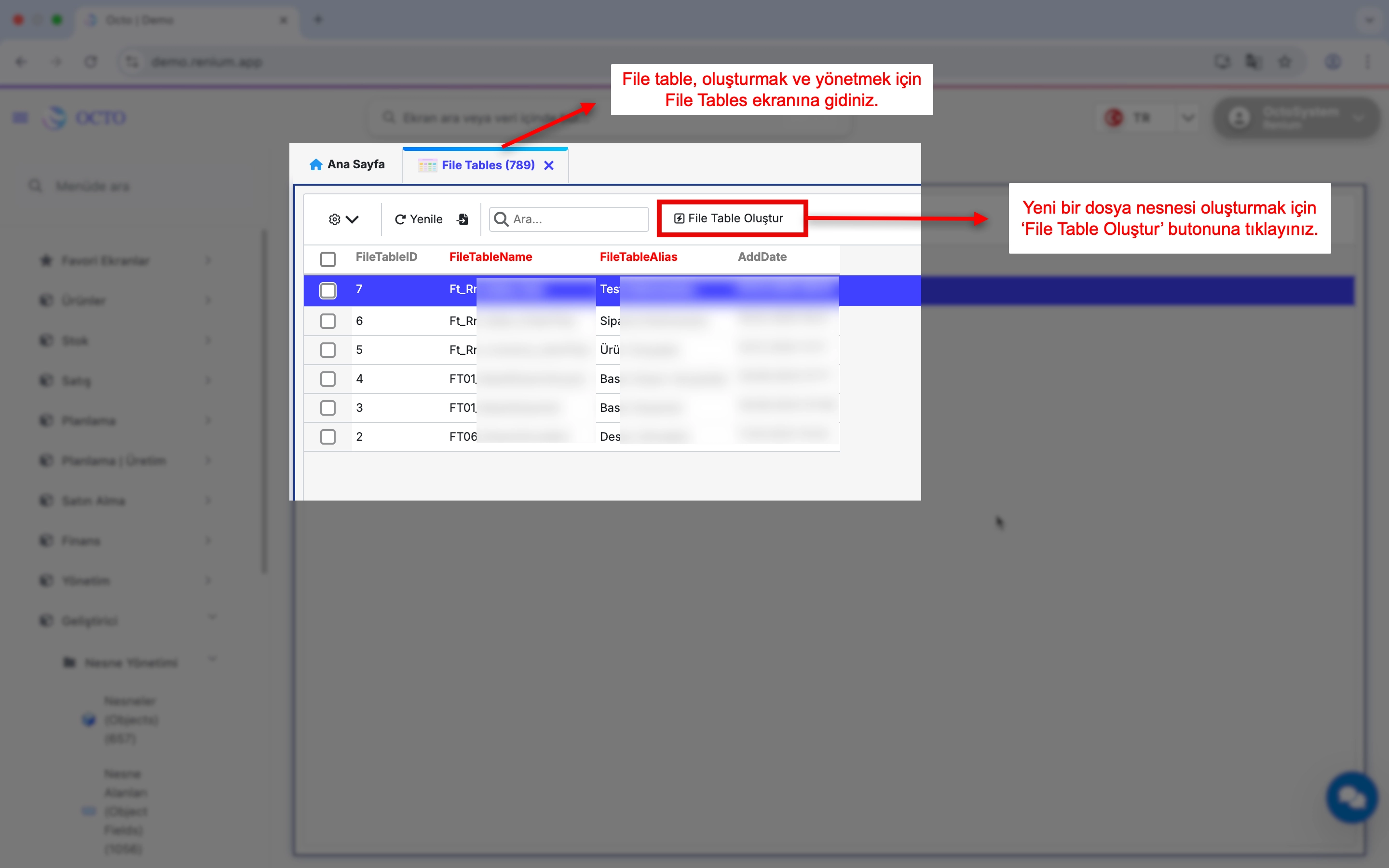Click the settings gear above the table
Viewport: 1389px width, 868px height.
(x=335, y=219)
